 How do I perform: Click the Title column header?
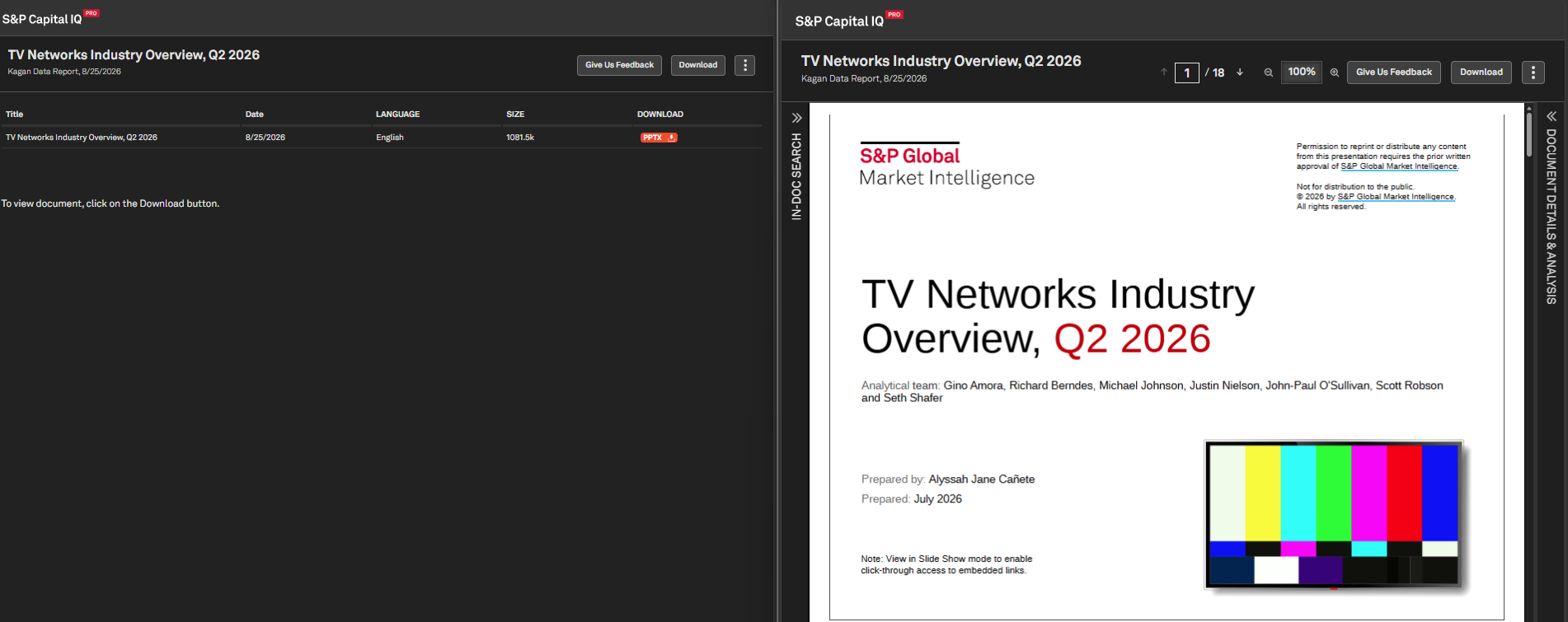point(15,115)
